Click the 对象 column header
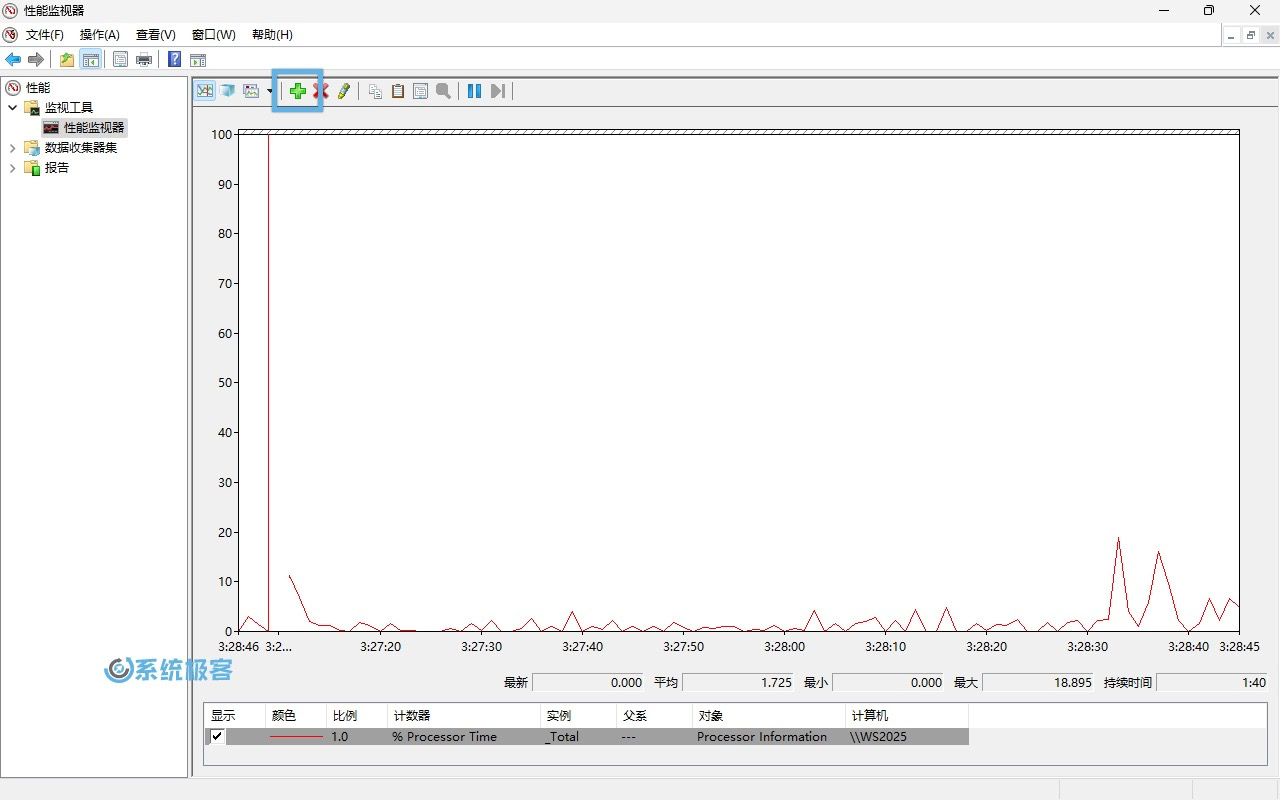This screenshot has height=800, width=1280. 769,716
